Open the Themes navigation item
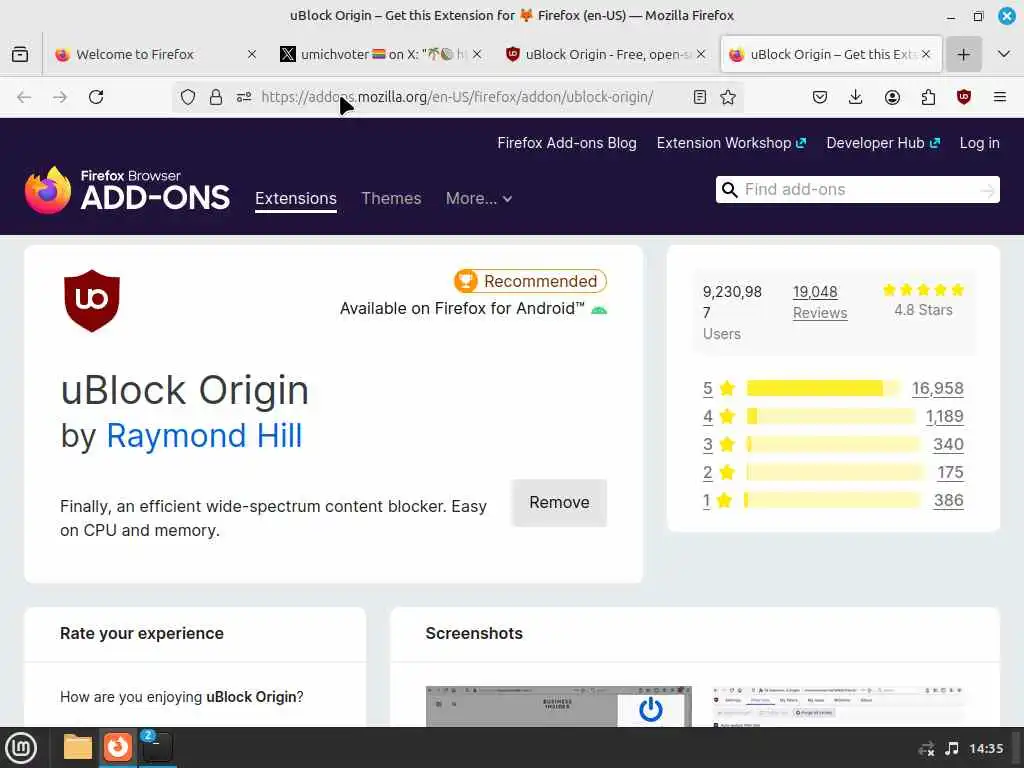Viewport: 1024px width, 768px height. click(x=391, y=199)
